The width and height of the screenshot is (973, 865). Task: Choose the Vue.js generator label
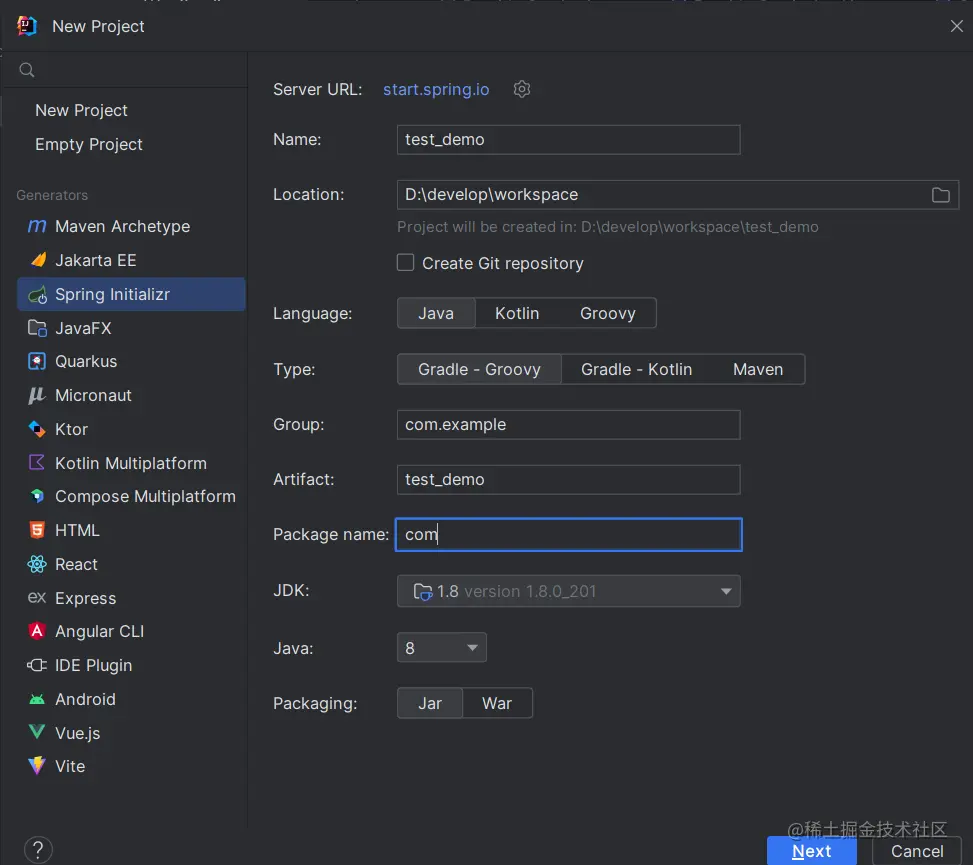[x=78, y=733]
